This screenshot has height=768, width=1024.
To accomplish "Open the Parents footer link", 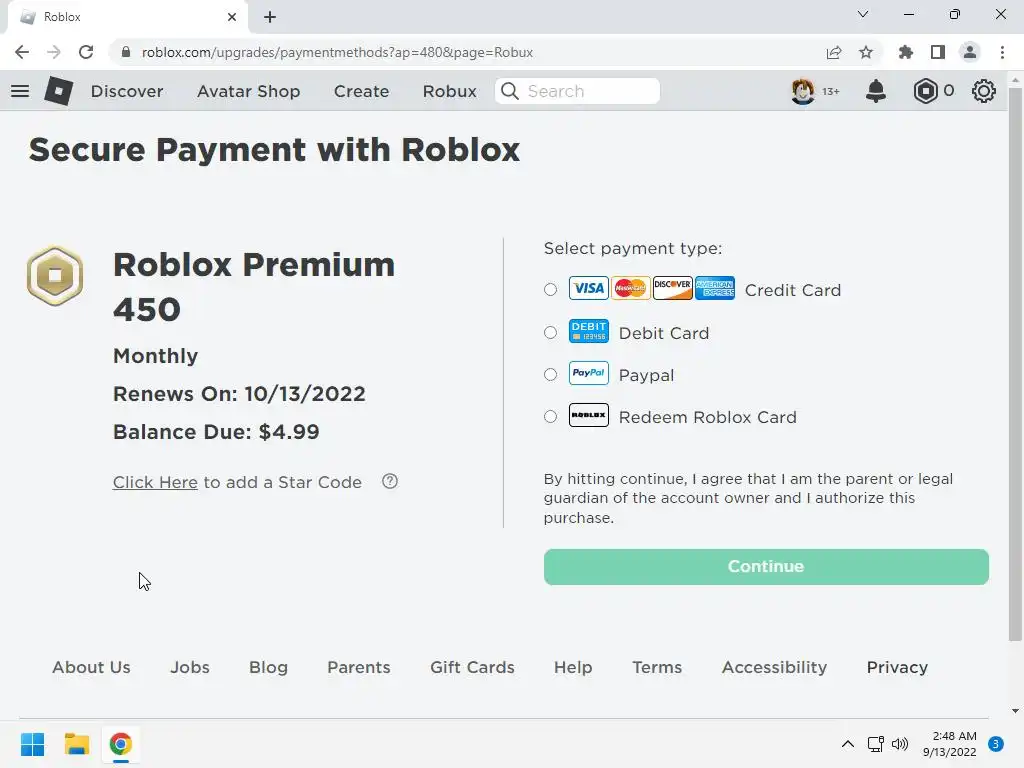I will tap(359, 667).
